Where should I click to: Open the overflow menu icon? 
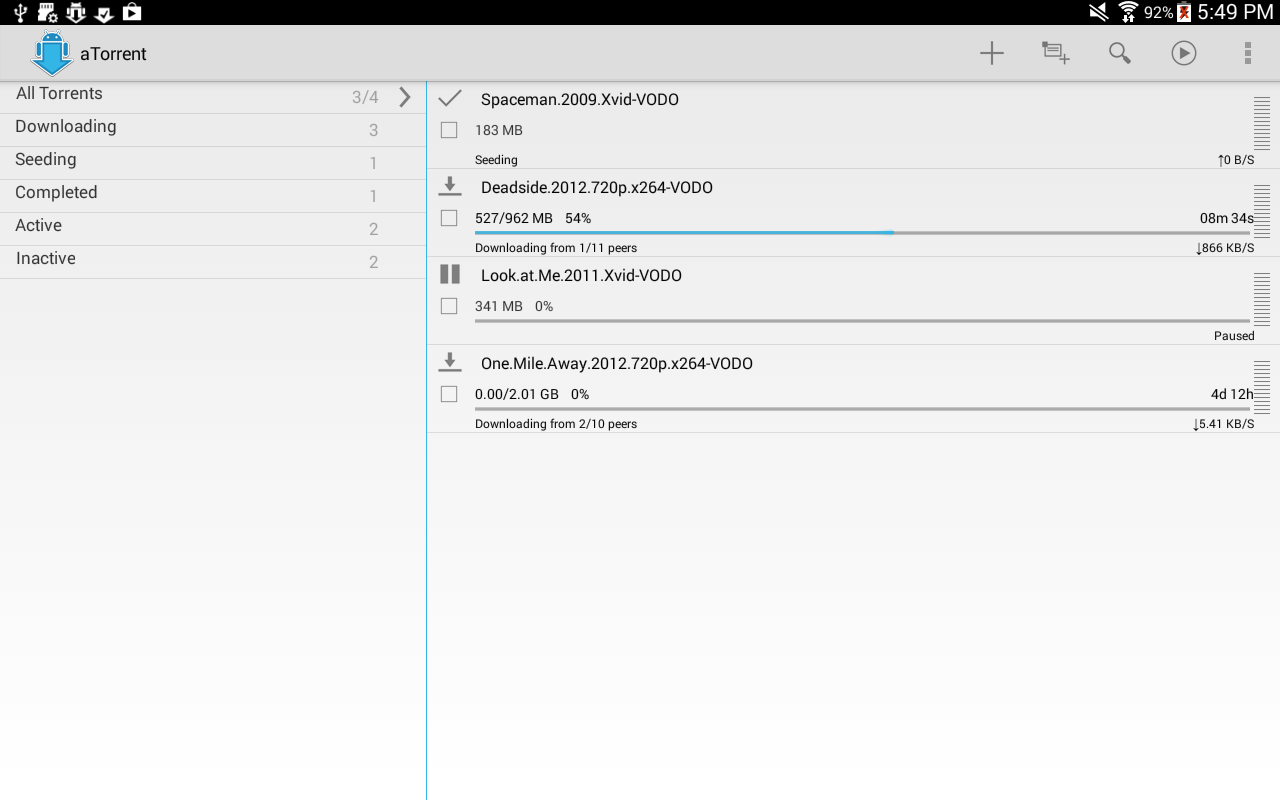pyautogui.click(x=1247, y=53)
